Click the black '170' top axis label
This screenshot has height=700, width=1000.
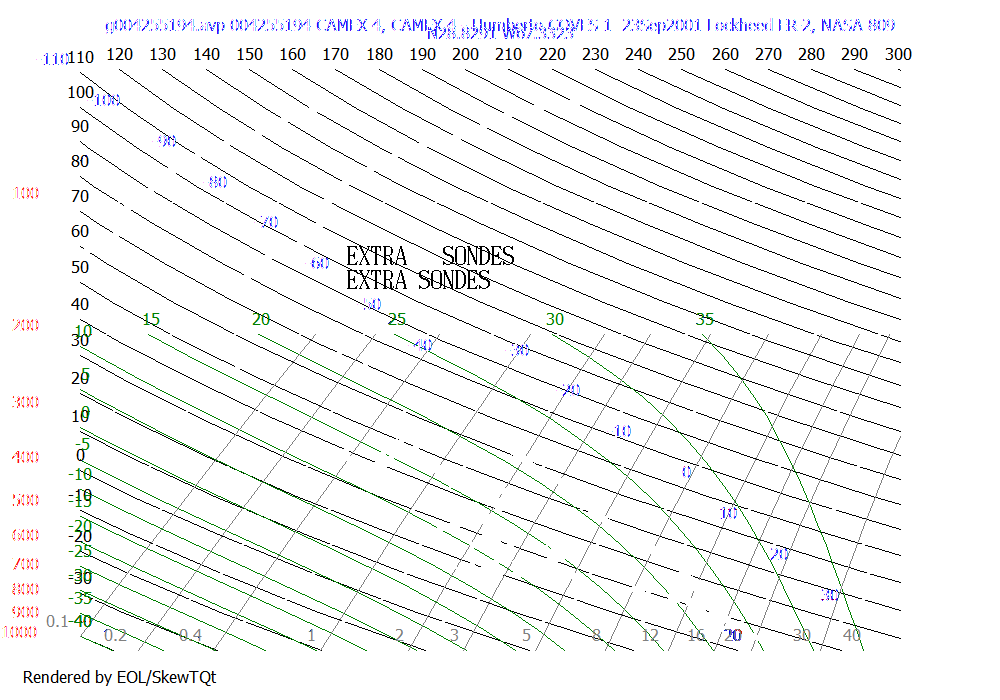click(x=335, y=54)
